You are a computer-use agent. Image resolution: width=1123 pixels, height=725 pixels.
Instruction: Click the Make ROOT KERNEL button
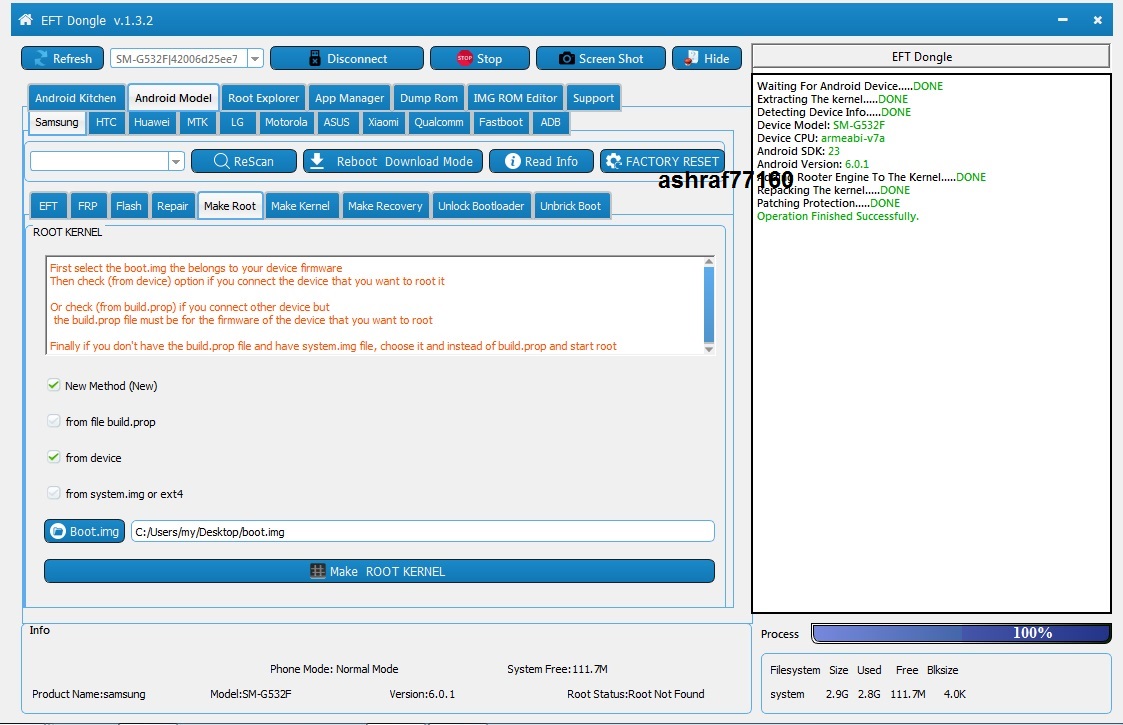(x=380, y=571)
